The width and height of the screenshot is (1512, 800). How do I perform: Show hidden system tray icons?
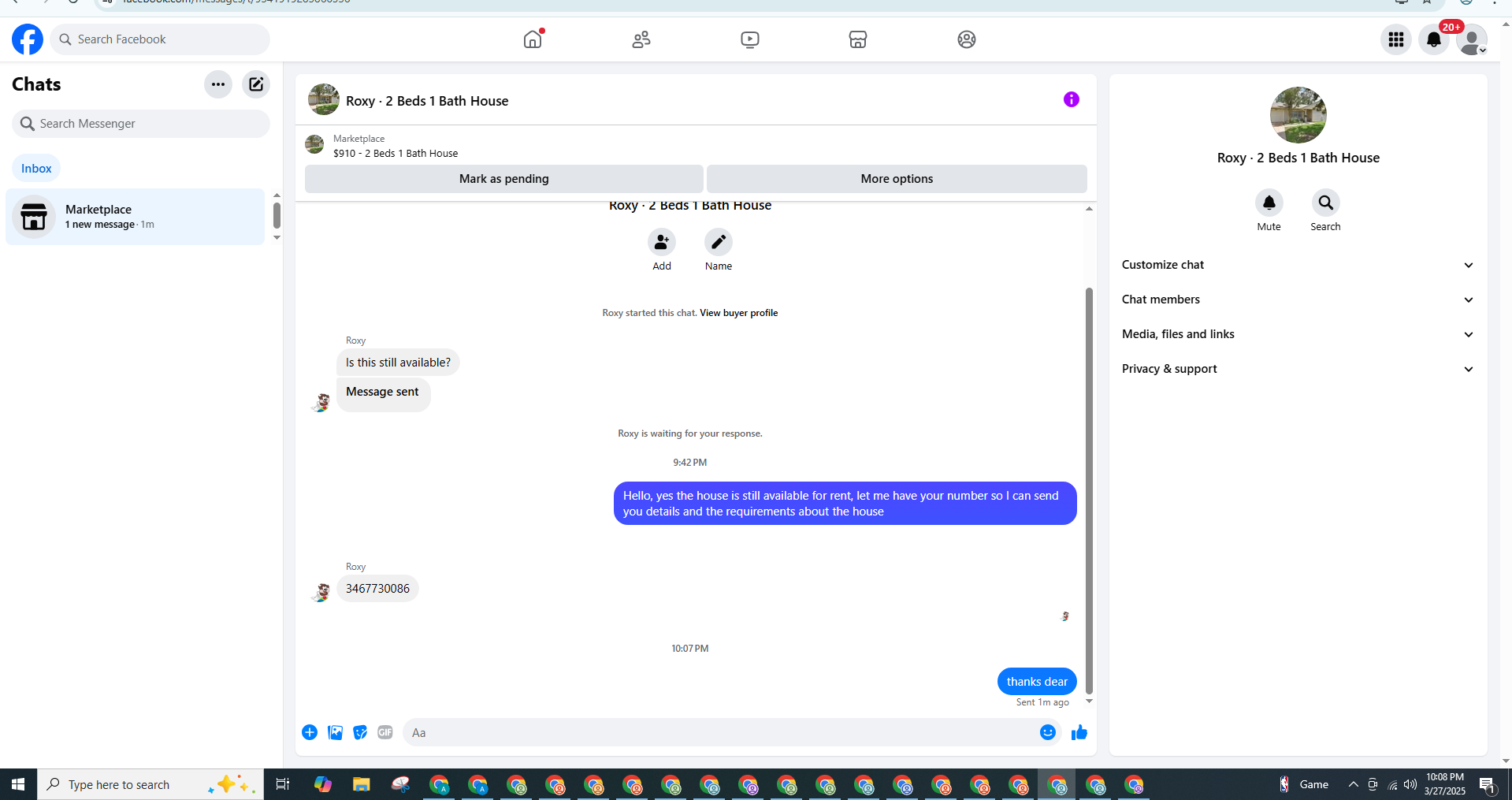click(x=1353, y=785)
